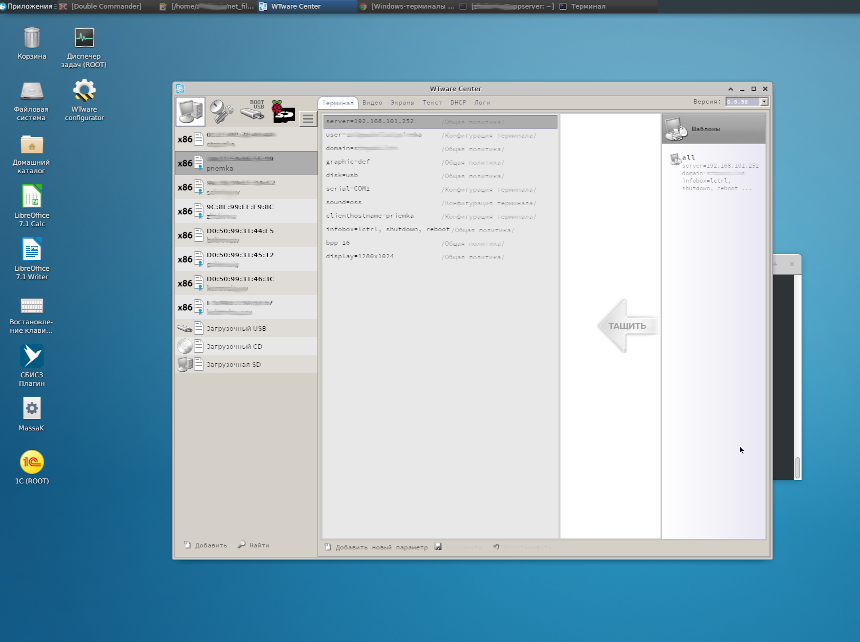Switch to the Видео tab
Screen dimensions: 860x642
coord(372,103)
